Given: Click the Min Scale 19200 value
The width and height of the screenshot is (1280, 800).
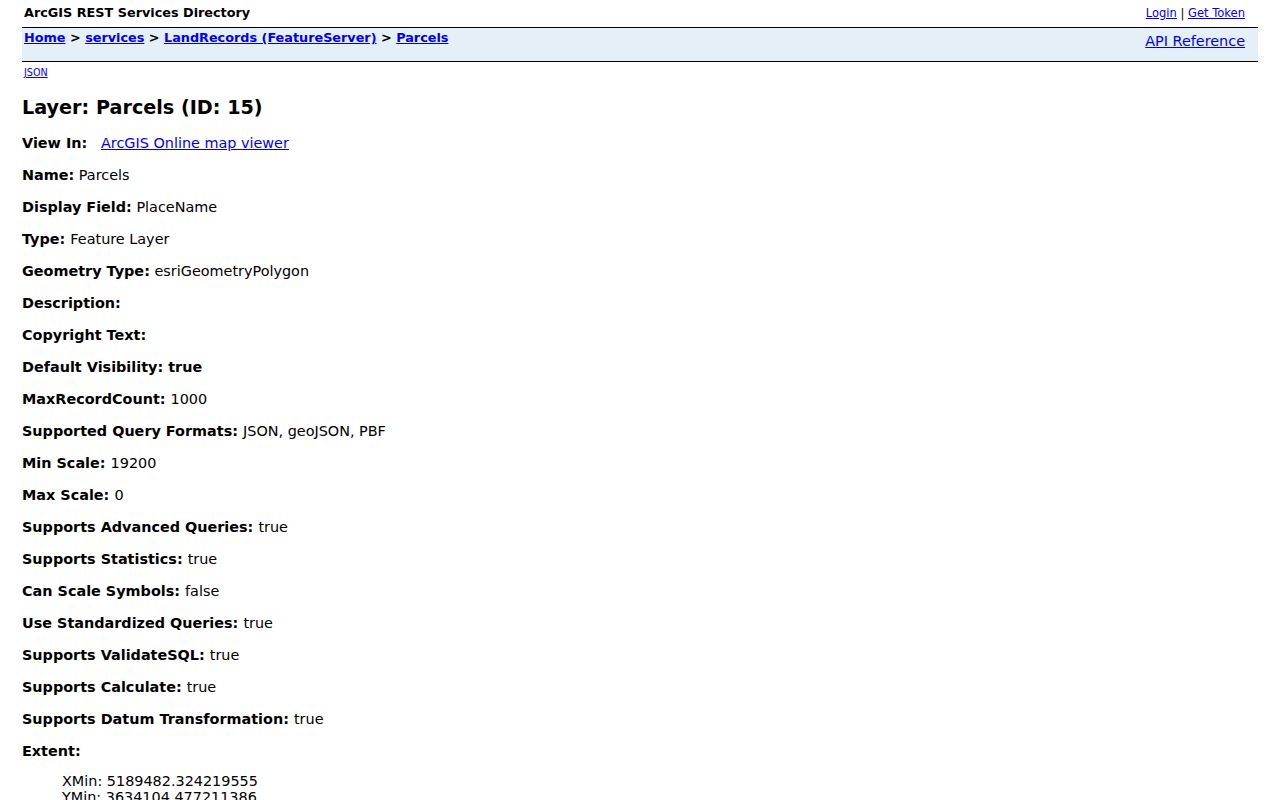Looking at the screenshot, I should pos(133,463).
